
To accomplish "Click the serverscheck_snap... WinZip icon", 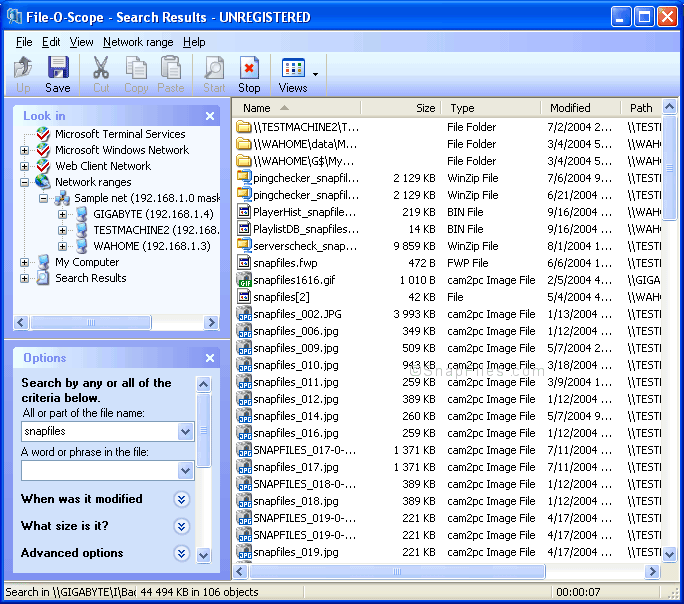I will pyautogui.click(x=244, y=246).
